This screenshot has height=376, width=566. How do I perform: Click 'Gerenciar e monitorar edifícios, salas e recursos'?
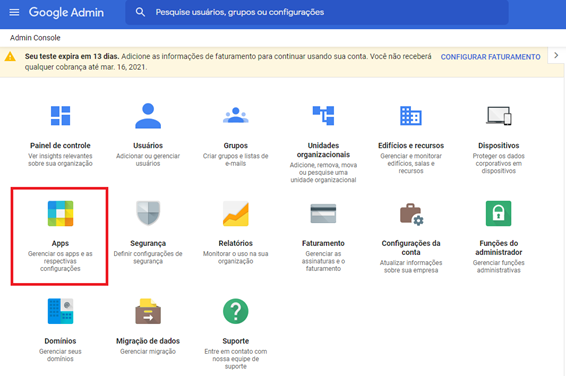click(411, 163)
